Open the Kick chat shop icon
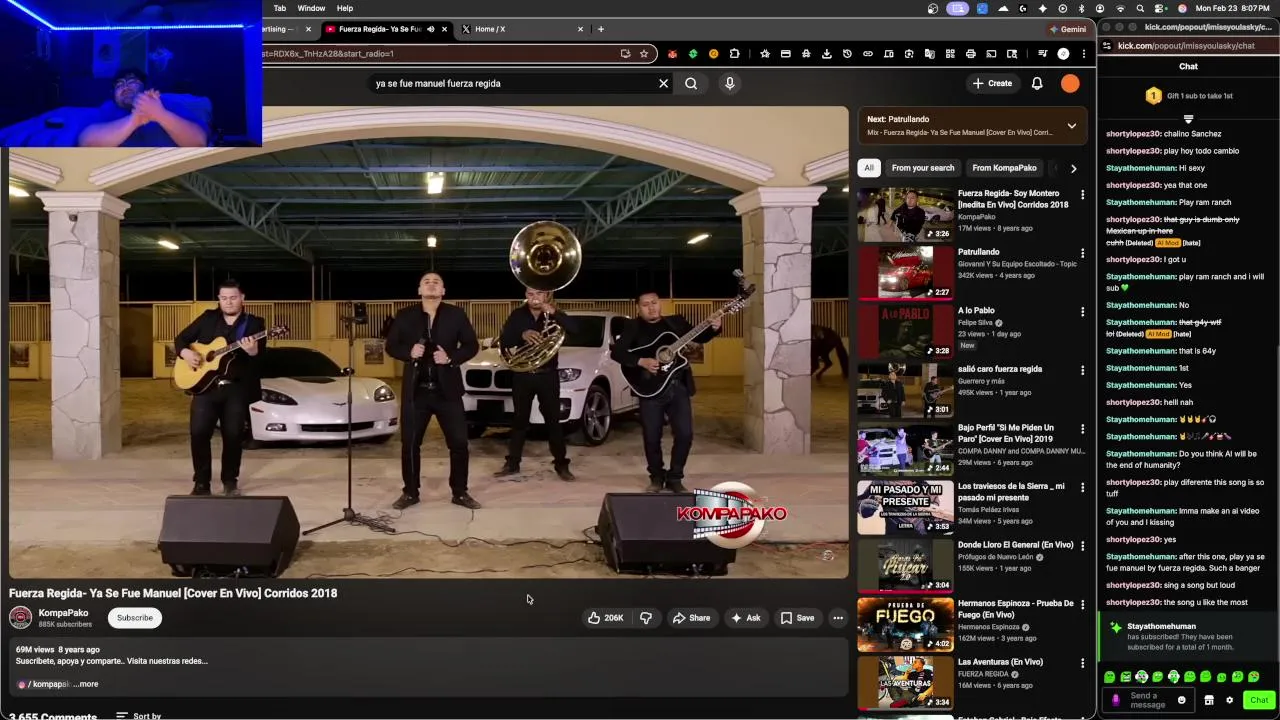This screenshot has width=1280, height=720. (1209, 700)
